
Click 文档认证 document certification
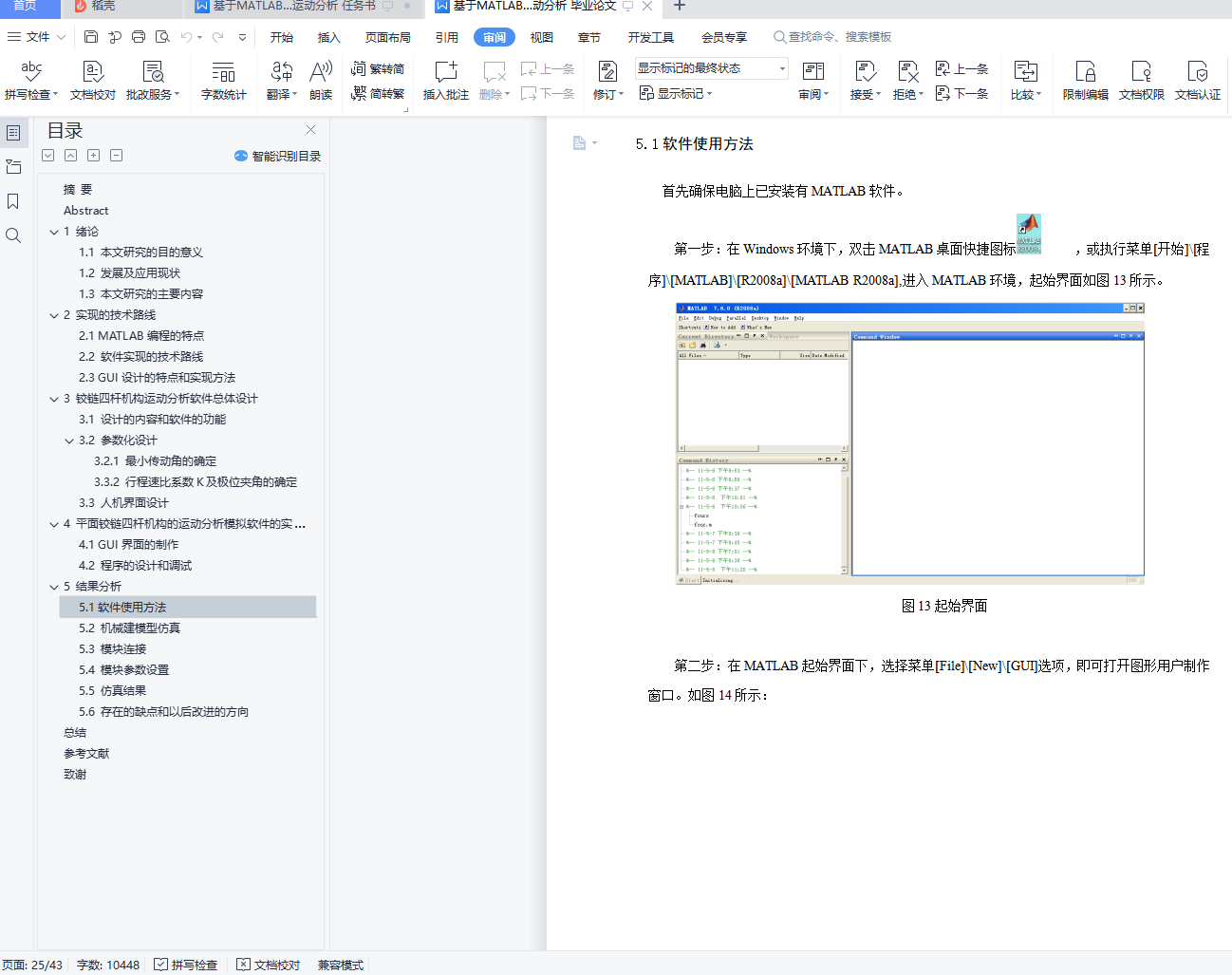(1198, 80)
